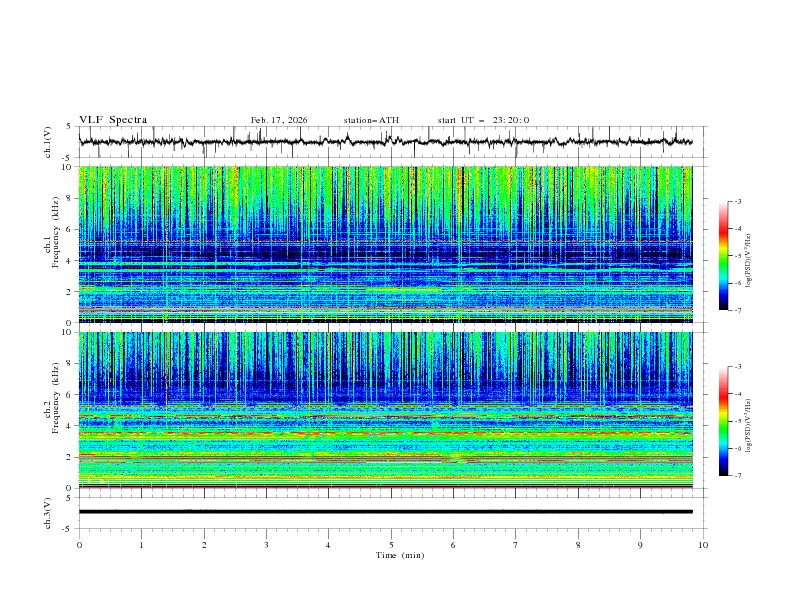Click the ch.2 spectrogram color bar

tap(724, 421)
